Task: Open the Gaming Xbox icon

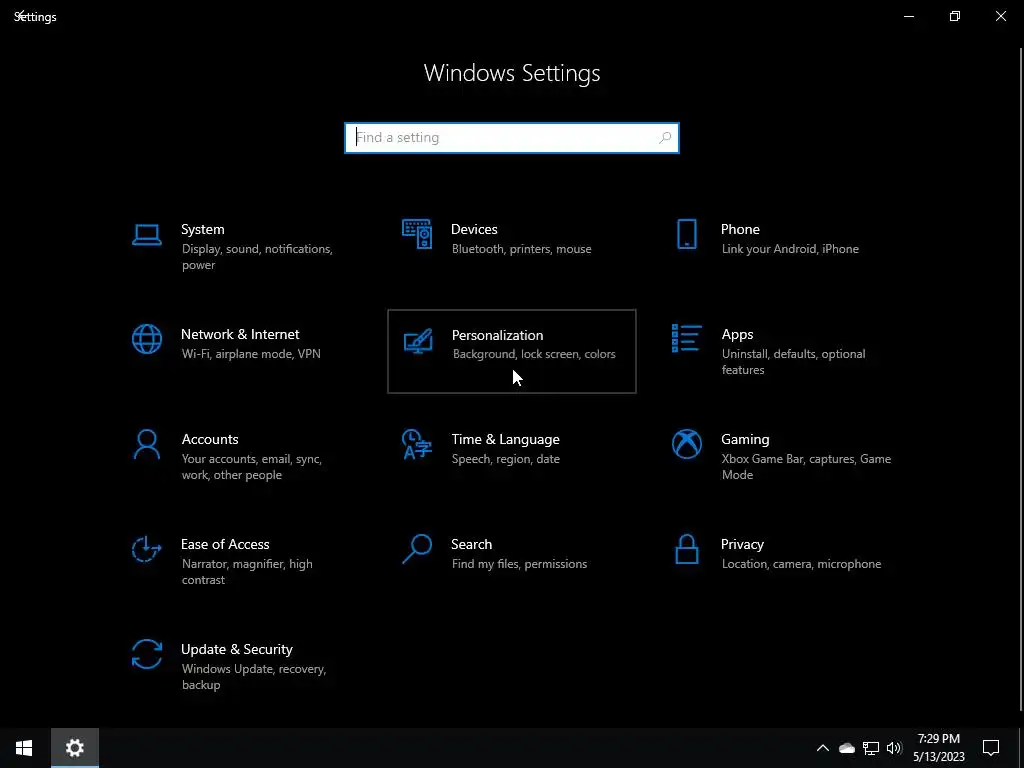Action: click(x=686, y=444)
